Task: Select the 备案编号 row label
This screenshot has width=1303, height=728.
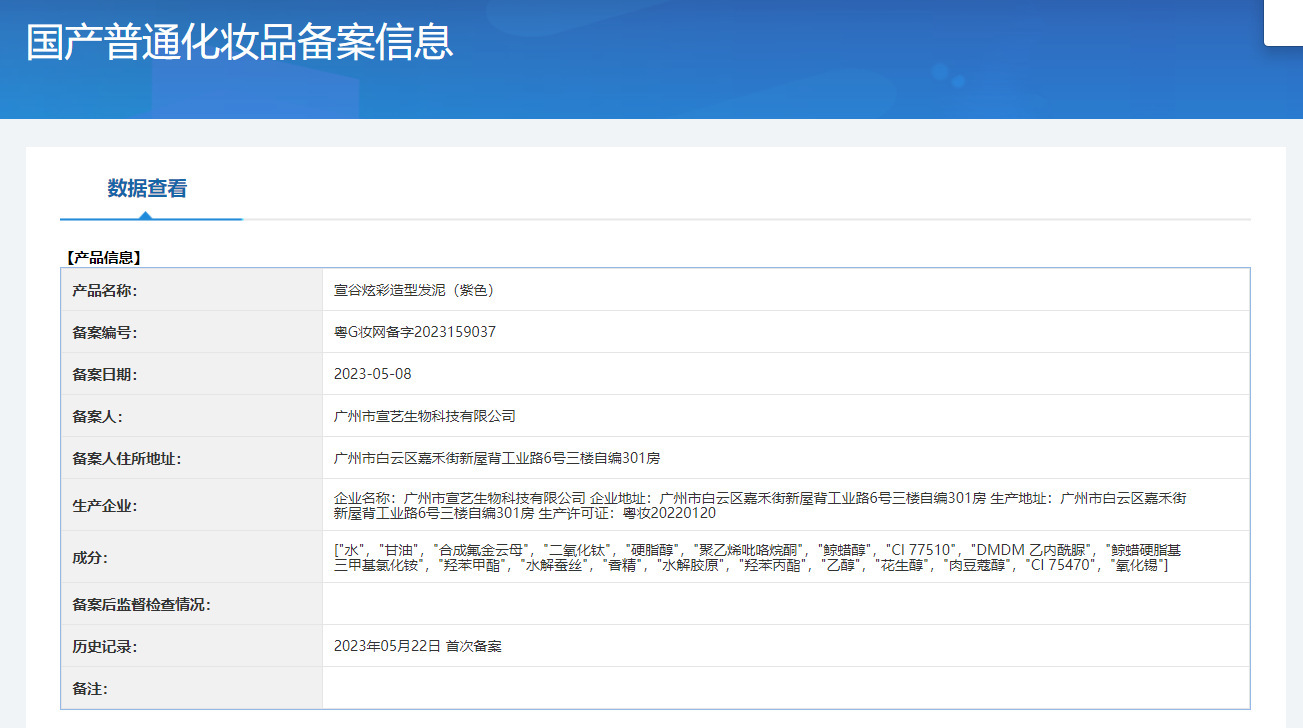Action: point(105,332)
